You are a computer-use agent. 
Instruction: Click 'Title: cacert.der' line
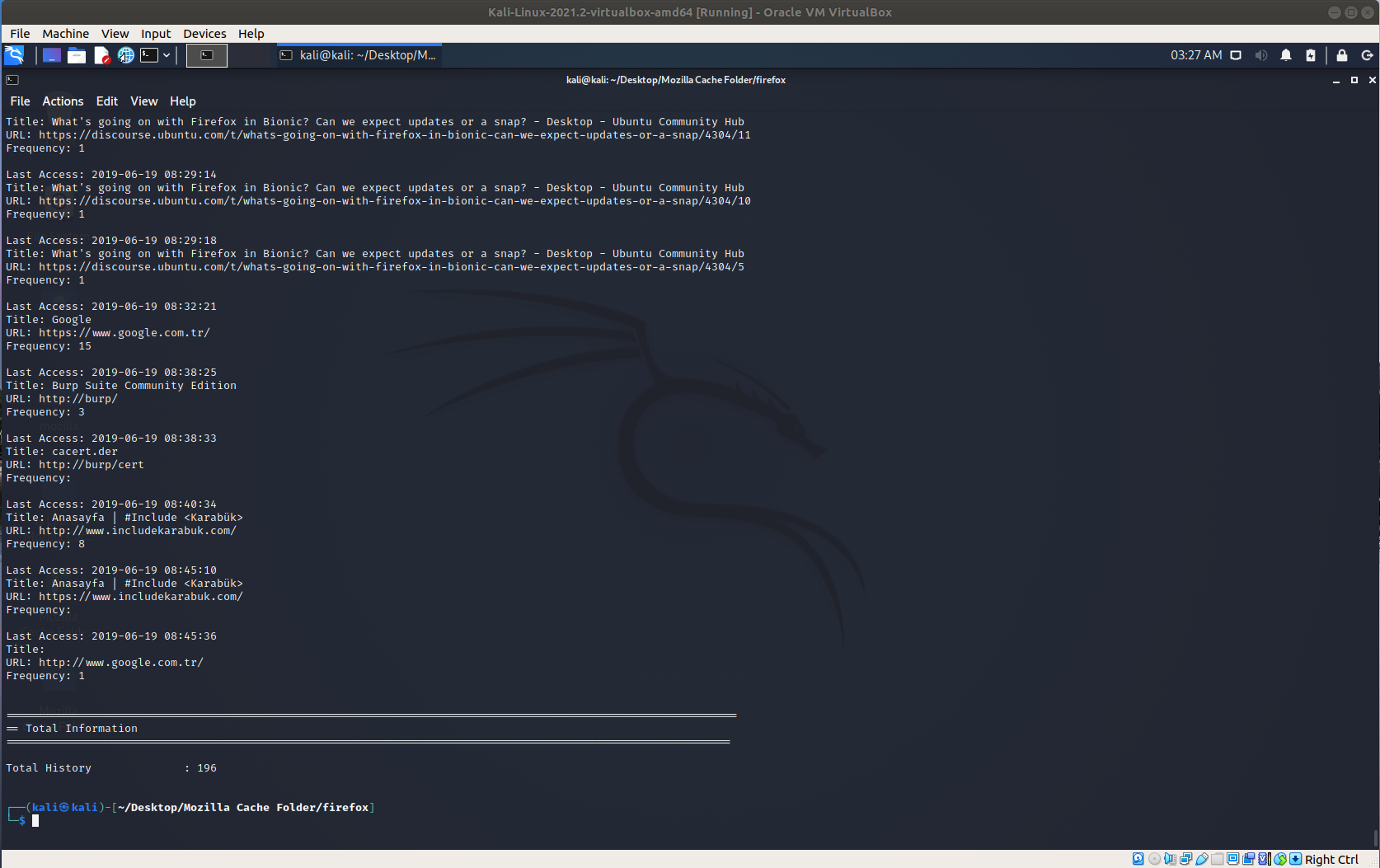62,452
